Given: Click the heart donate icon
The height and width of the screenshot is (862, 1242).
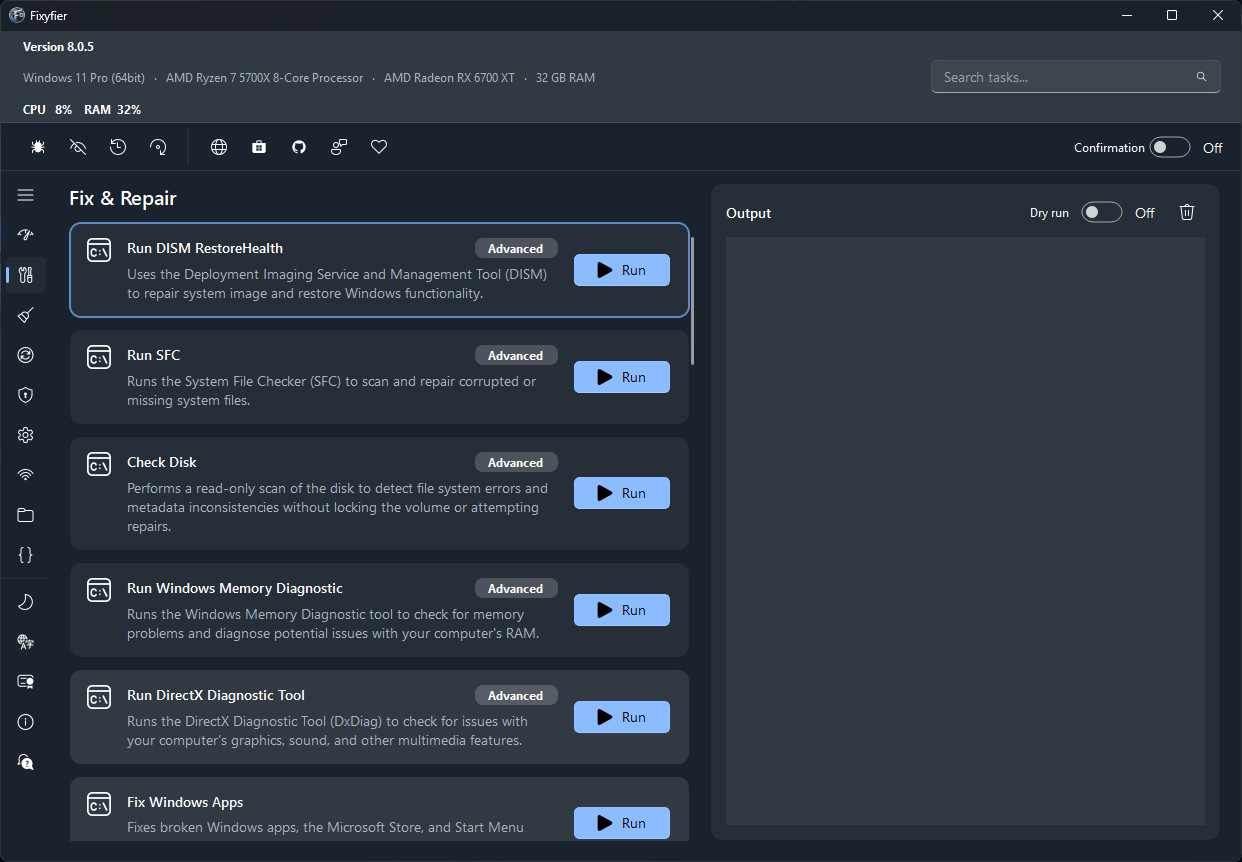Looking at the screenshot, I should click(x=379, y=147).
